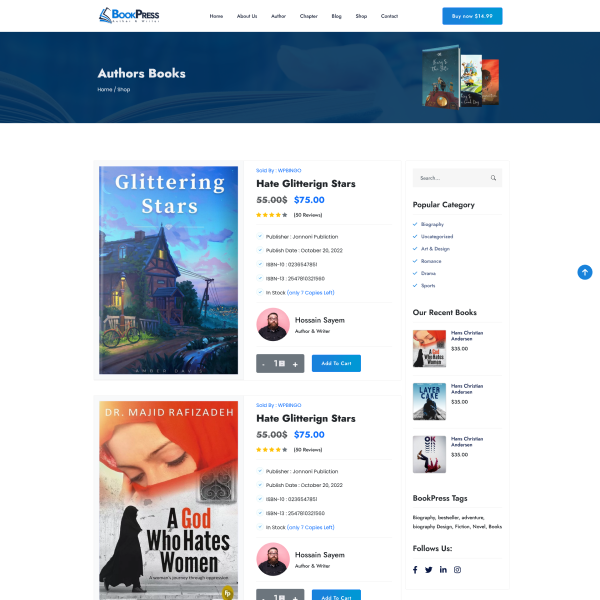Click the Home breadcrumb link
The width and height of the screenshot is (600, 600).
[104, 90]
